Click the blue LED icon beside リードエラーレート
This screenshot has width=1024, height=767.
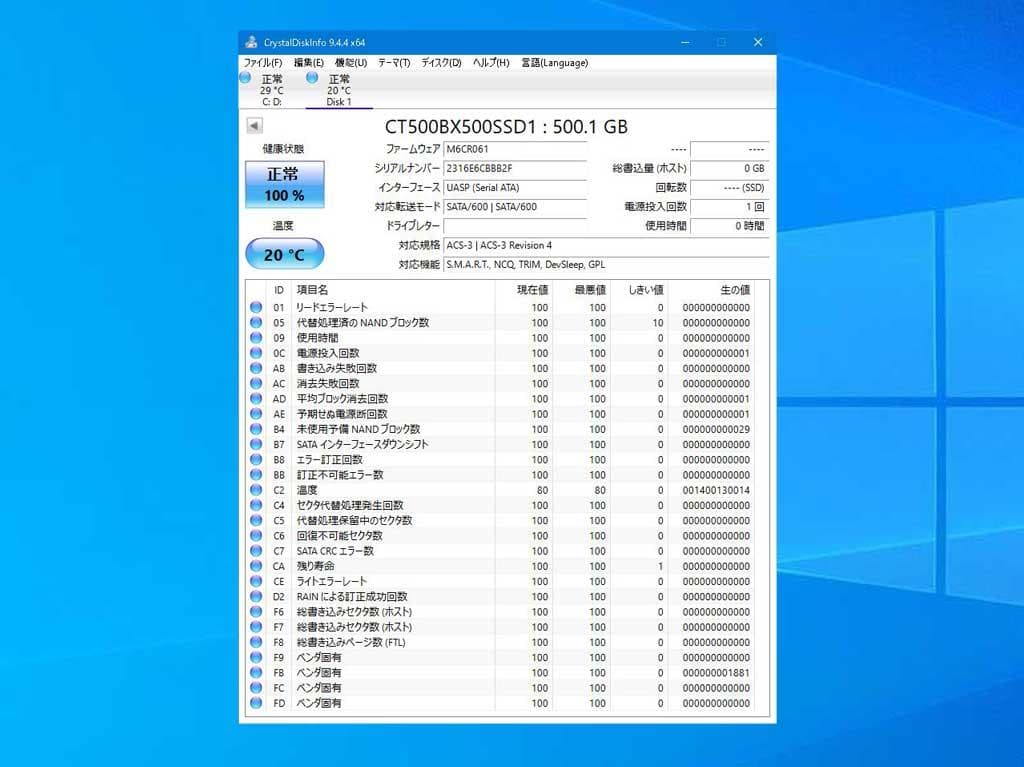[x=257, y=307]
